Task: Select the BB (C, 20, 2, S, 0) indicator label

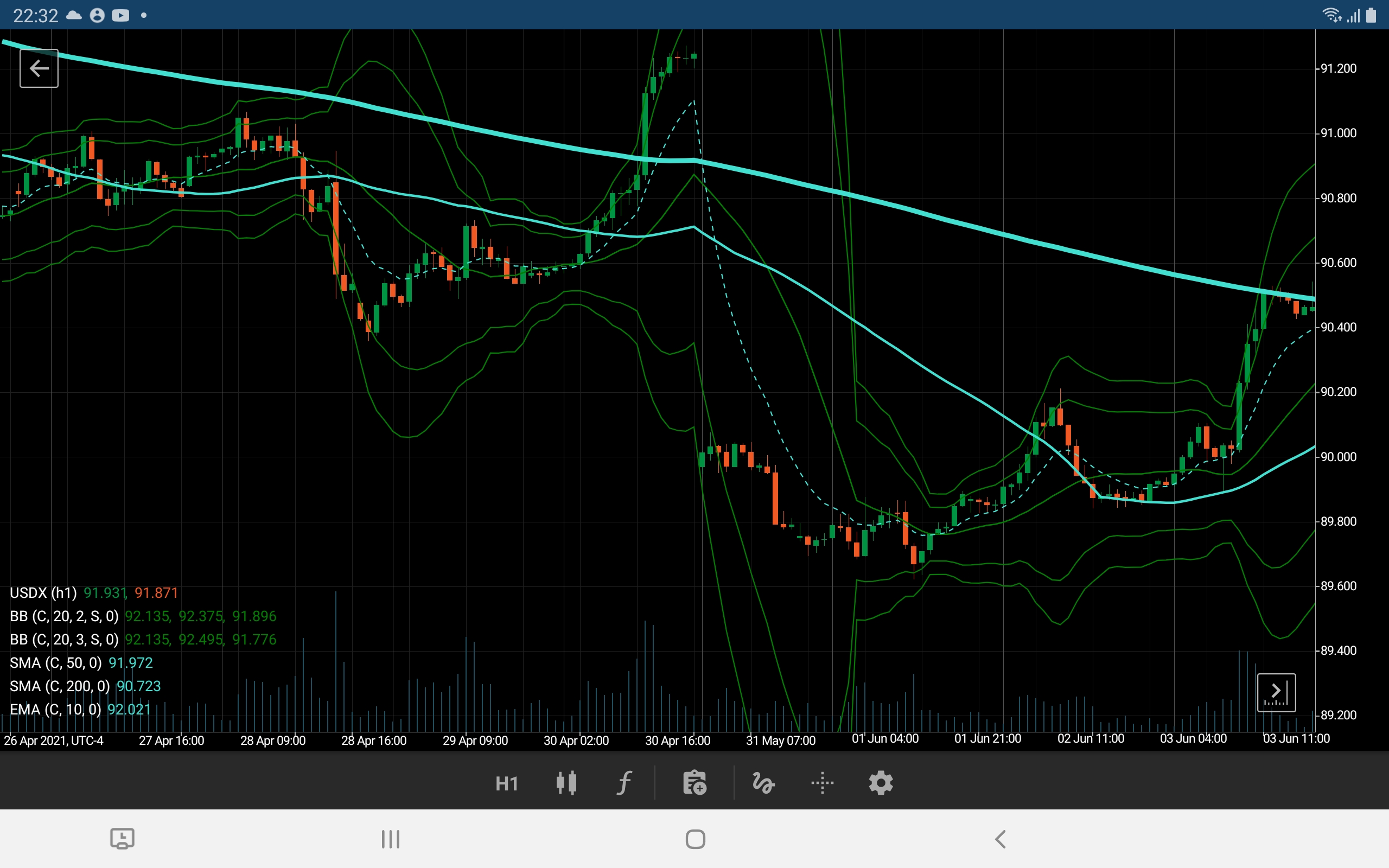Action: point(64,616)
